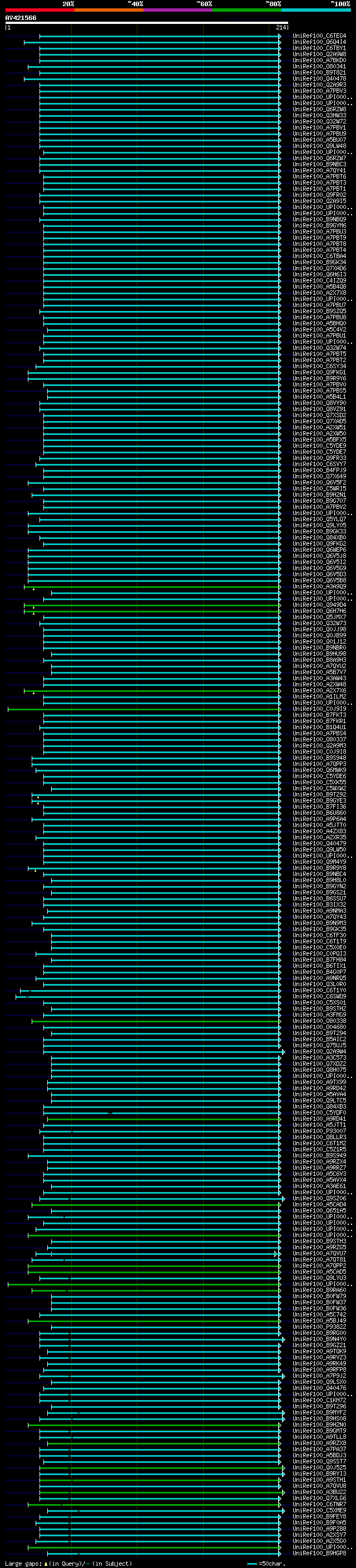This screenshot has width=356, height=1568.
Task: Select hit UniRef100_Q949D4
Action: coord(319,605)
